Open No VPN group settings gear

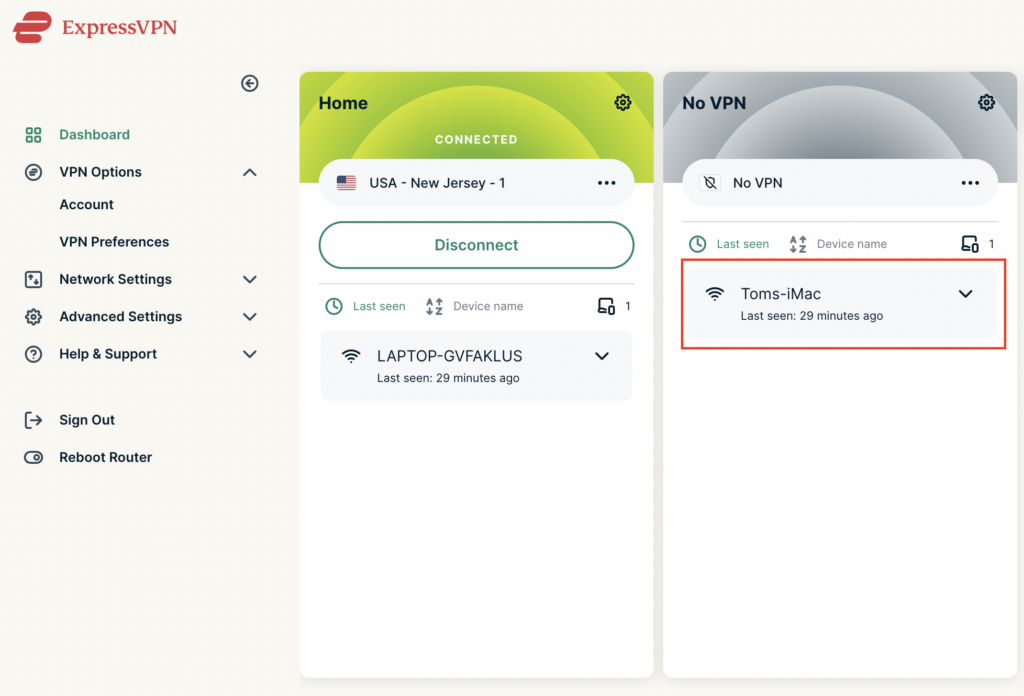986,103
